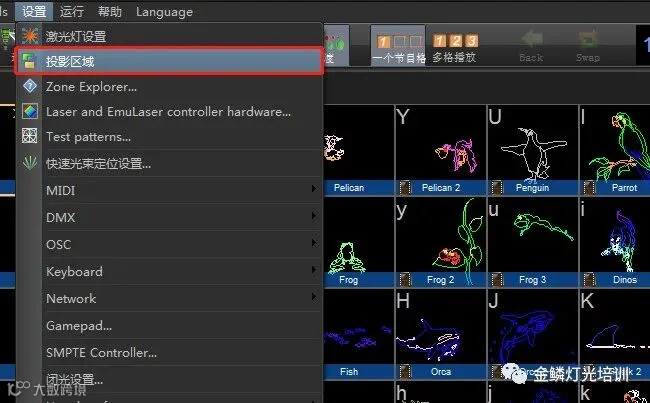Click the Swap toolbar button
Viewport: 650px width, 403px height.
coord(588,46)
